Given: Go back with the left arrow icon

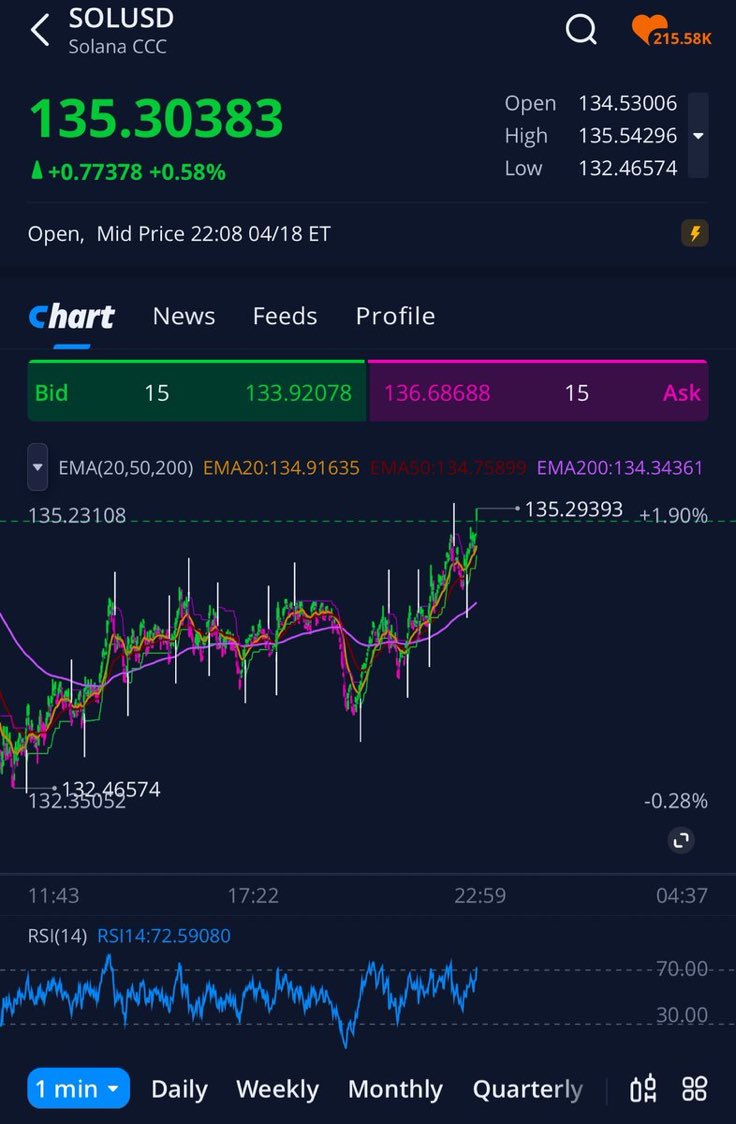Looking at the screenshot, I should (40, 30).
